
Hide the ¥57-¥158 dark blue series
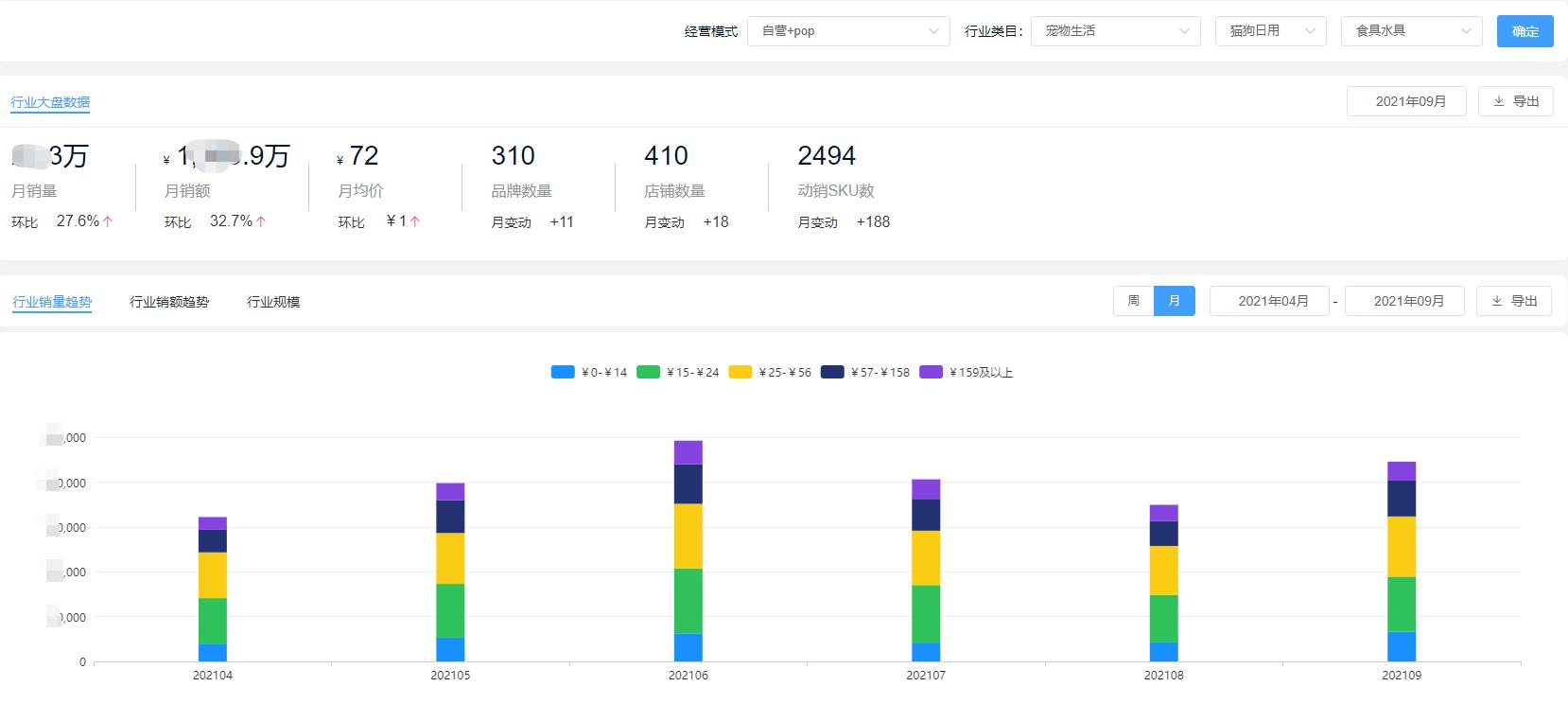pyautogui.click(x=832, y=372)
